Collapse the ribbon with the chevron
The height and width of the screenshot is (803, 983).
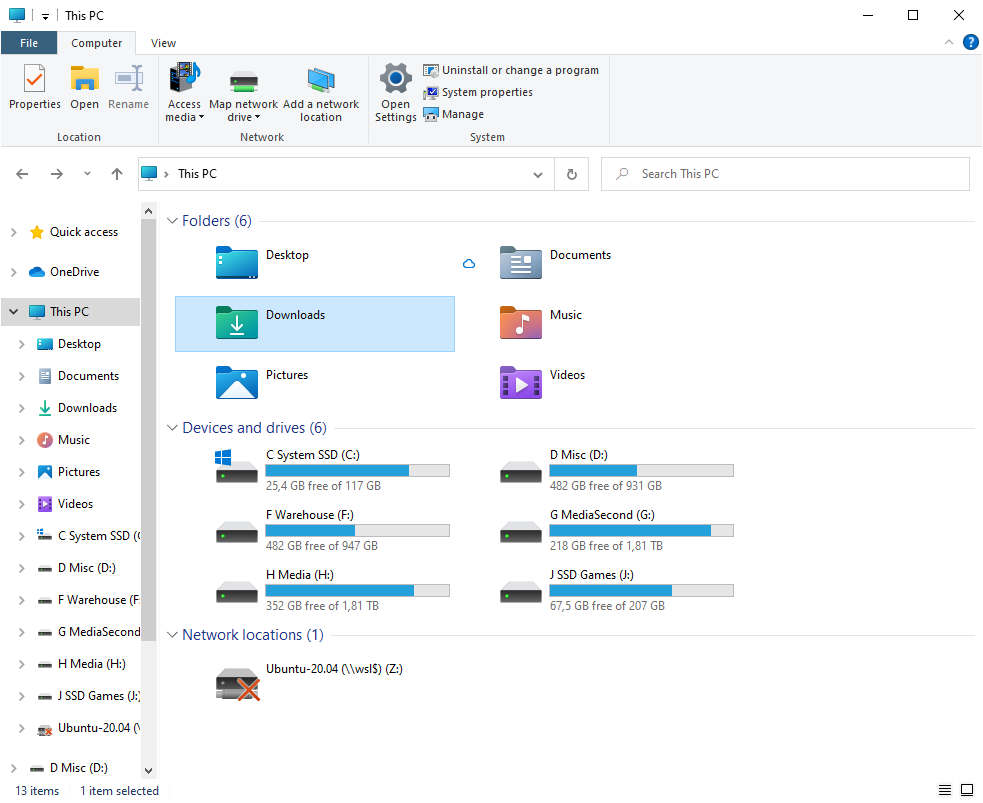coord(949,42)
